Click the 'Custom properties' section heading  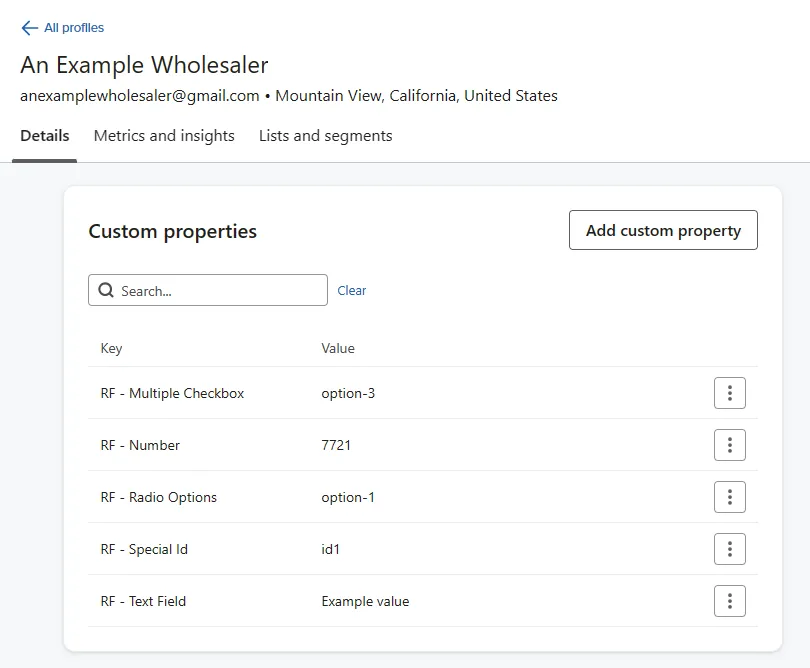pyautogui.click(x=173, y=231)
